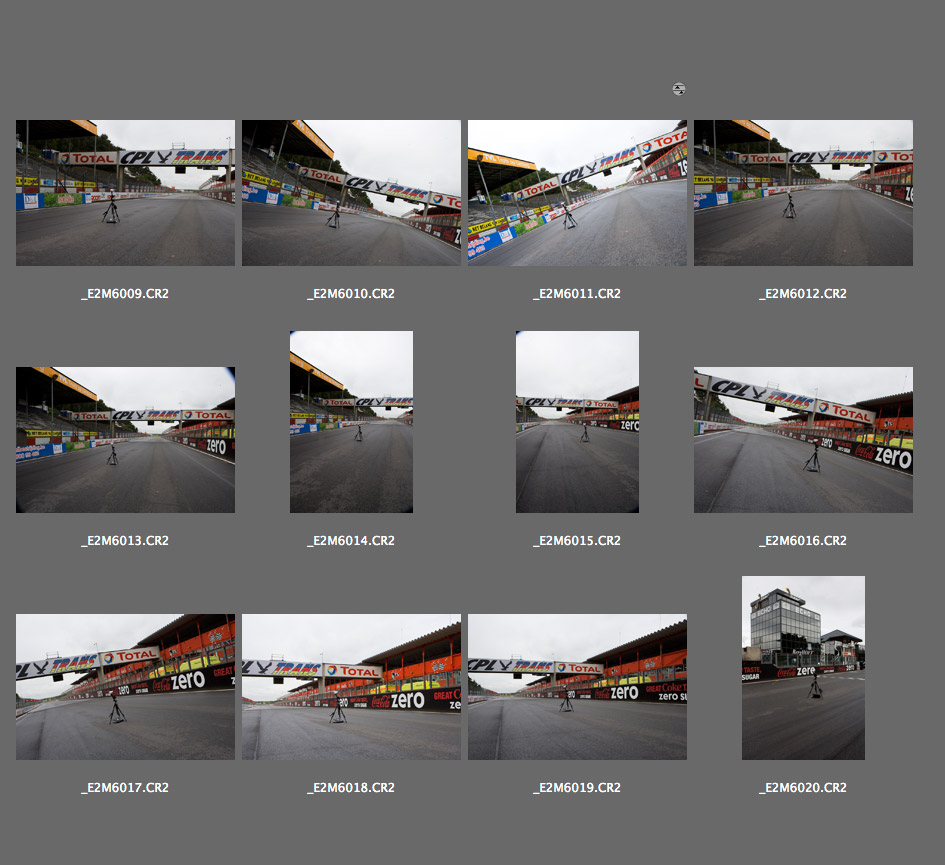Click the _E2M6018.CR2 filename label
The height and width of the screenshot is (865, 945).
coord(351,788)
